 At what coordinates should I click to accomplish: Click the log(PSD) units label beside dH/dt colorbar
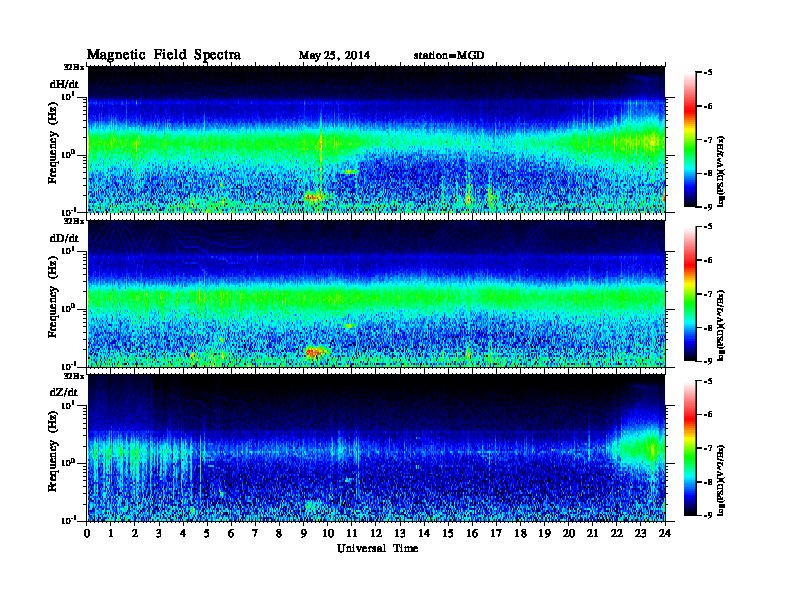click(721, 171)
